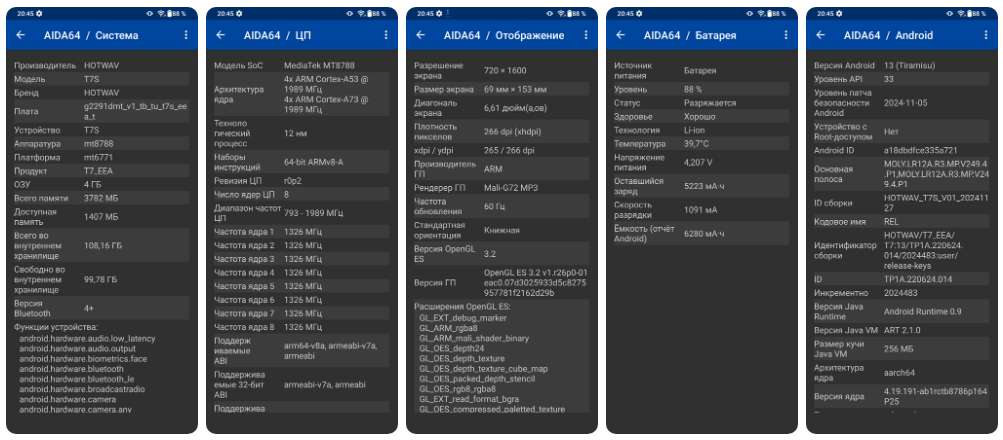Tap the Ревизия ЦП r0p2 row
1003x440 pixels.
[x=301, y=180]
